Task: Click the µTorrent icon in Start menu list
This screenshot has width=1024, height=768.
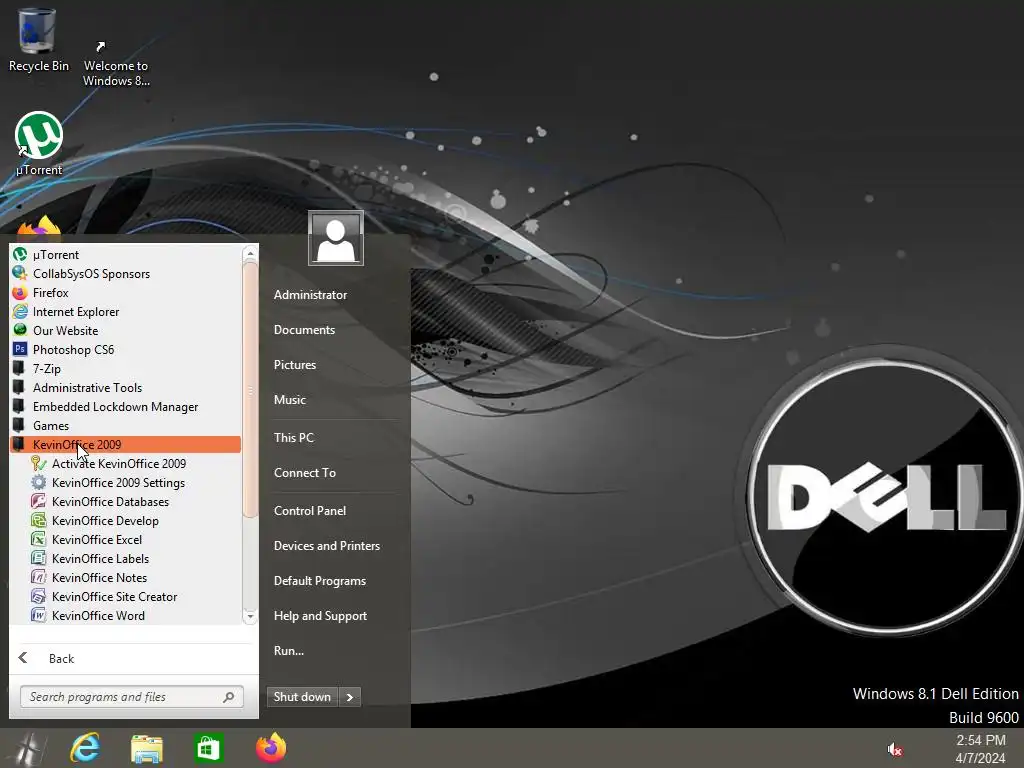Action: pos(20,255)
